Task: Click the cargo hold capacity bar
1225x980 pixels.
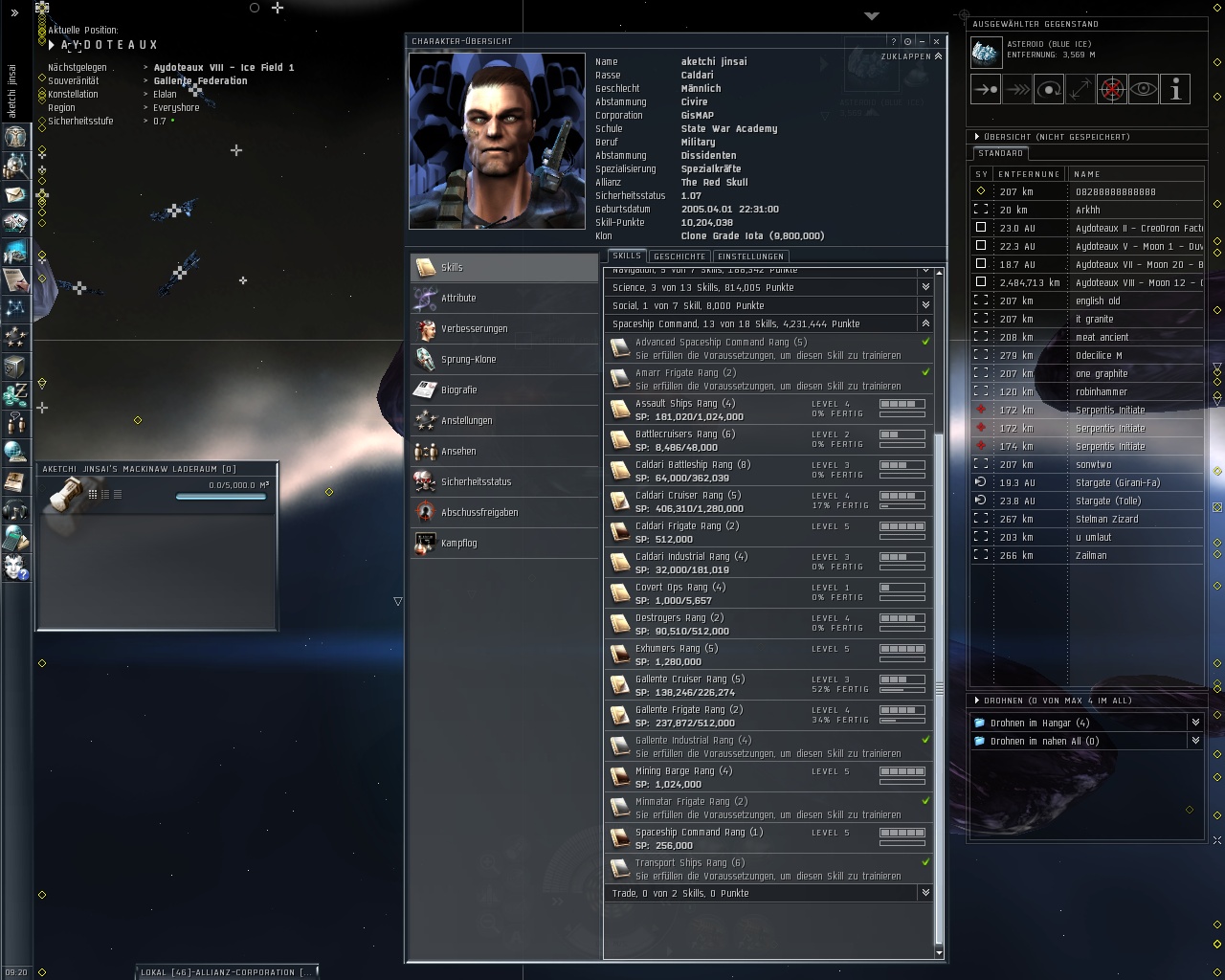Action: coord(221,497)
